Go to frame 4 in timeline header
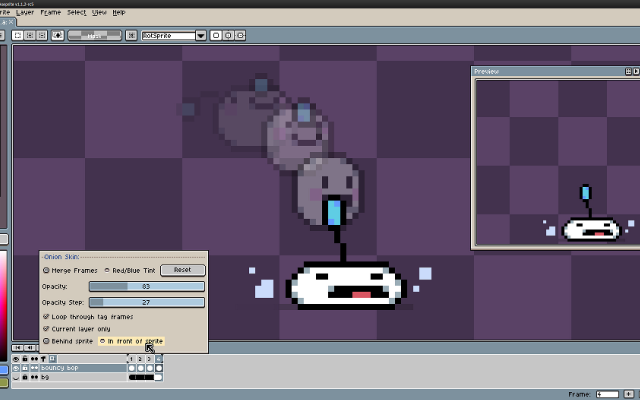The image size is (640, 400). pyautogui.click(x=159, y=359)
